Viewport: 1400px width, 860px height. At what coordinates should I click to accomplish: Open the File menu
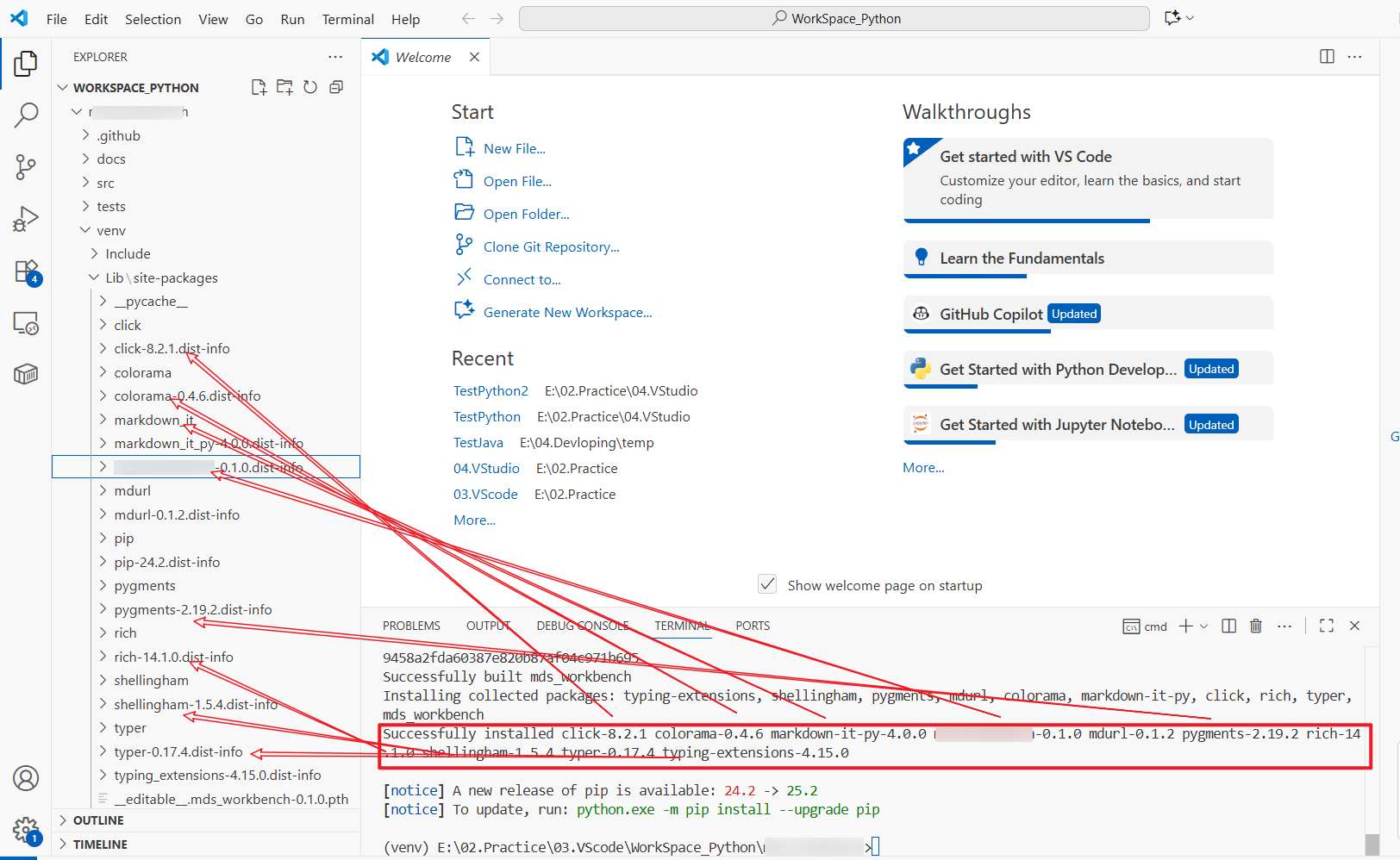click(x=57, y=19)
